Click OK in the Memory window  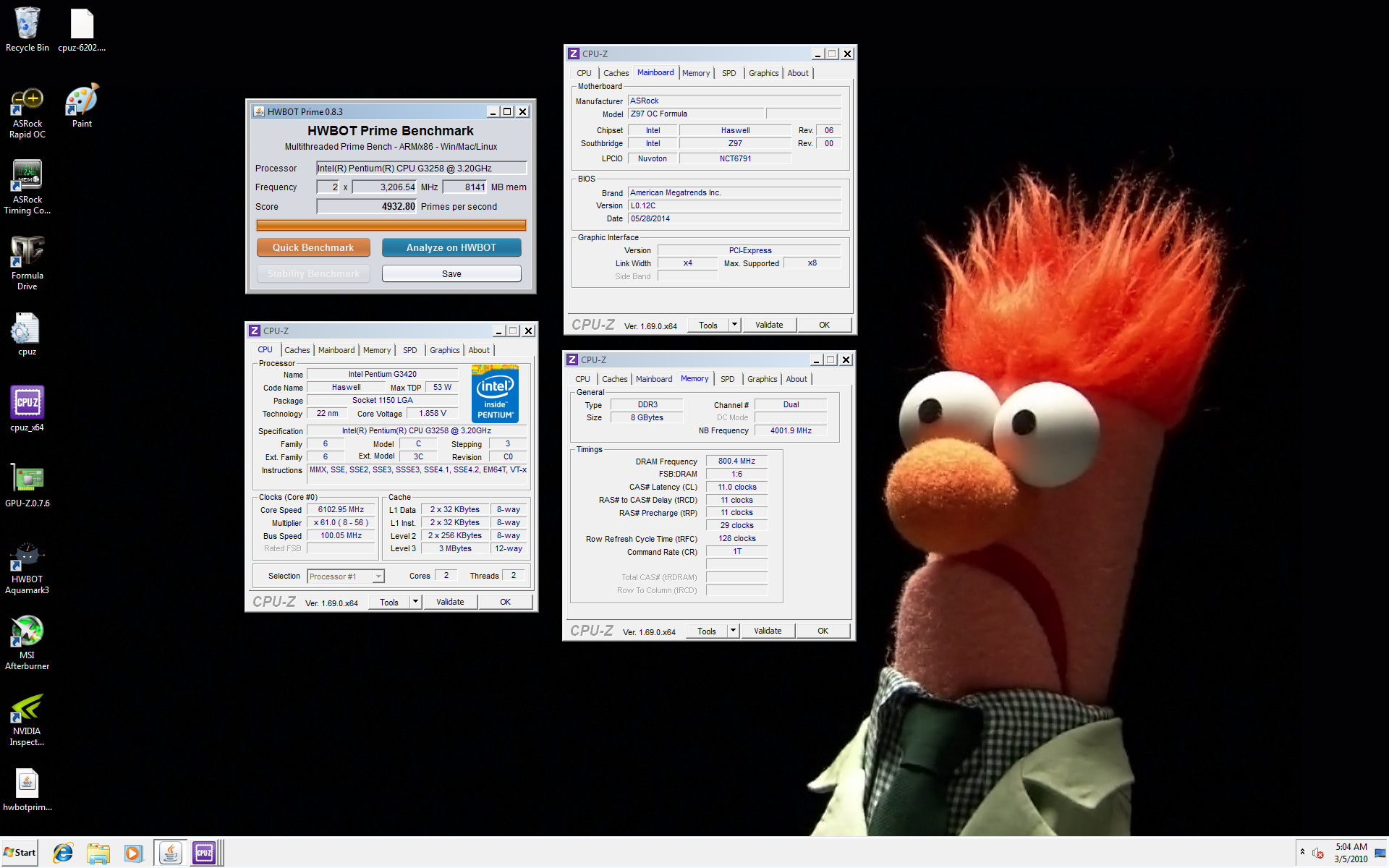[x=823, y=631]
